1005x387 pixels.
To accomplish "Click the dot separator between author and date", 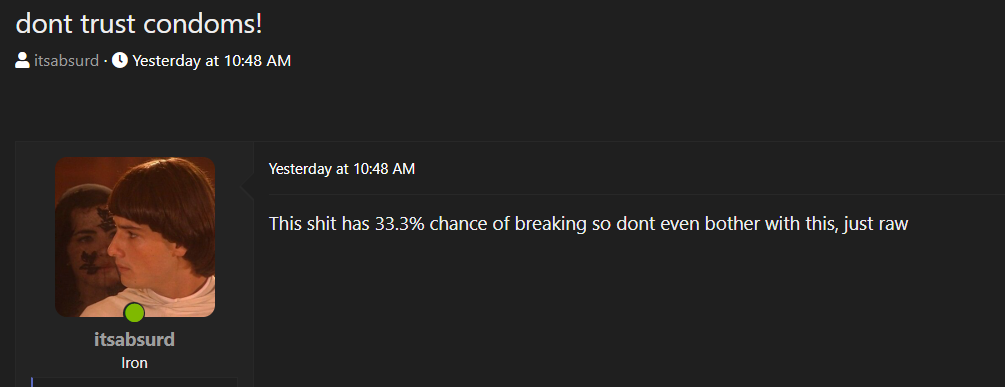I will tap(105, 62).
